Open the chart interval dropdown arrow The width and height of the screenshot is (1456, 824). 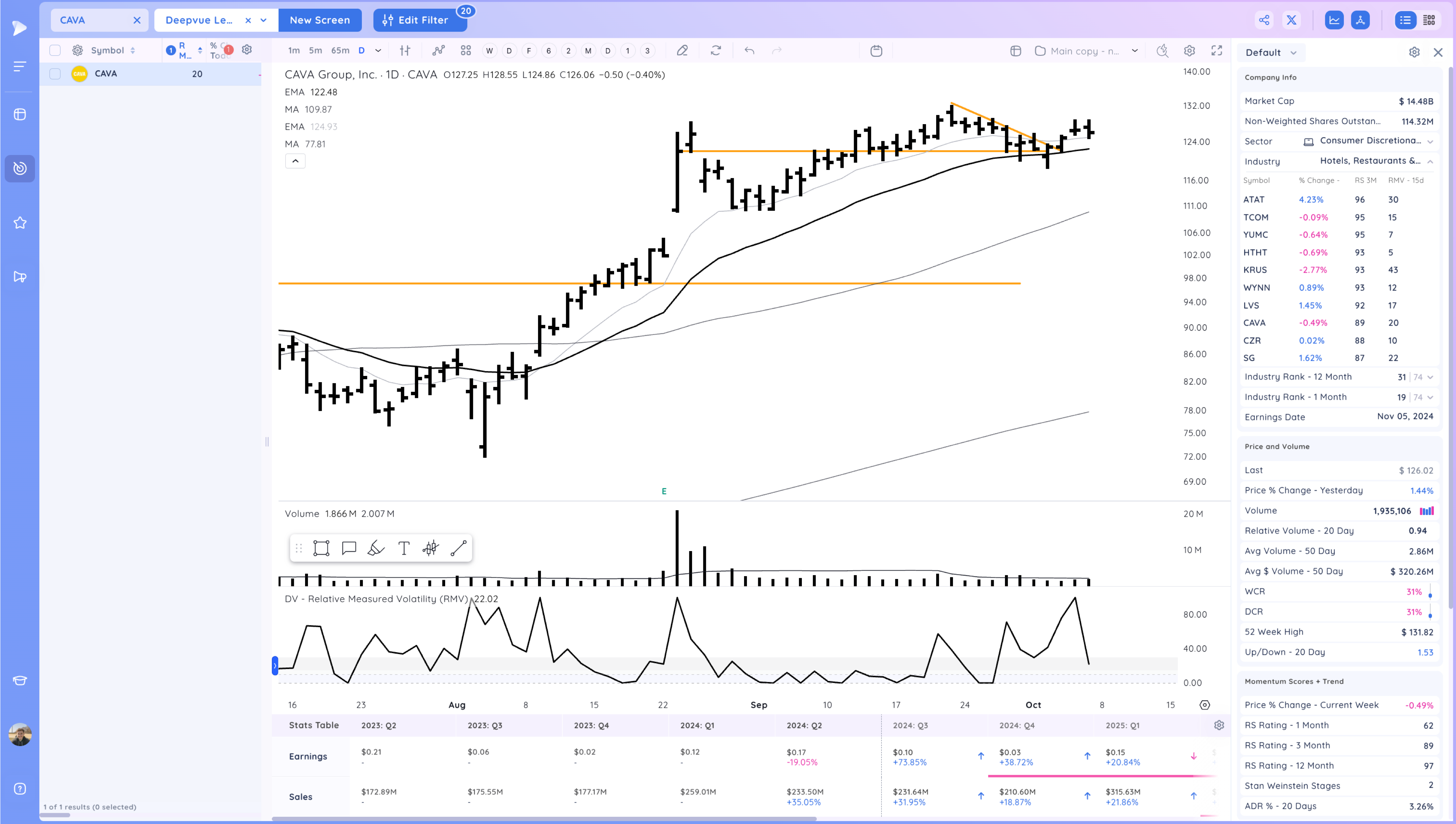pos(378,51)
